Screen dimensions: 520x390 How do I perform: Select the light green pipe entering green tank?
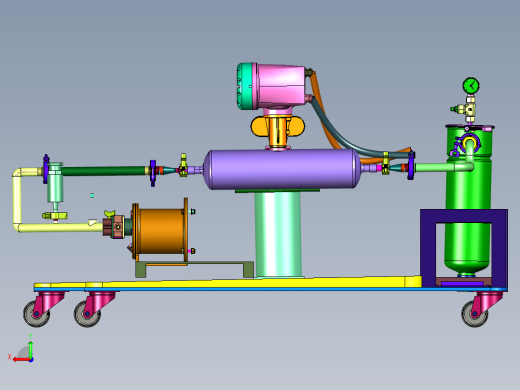tap(443, 167)
